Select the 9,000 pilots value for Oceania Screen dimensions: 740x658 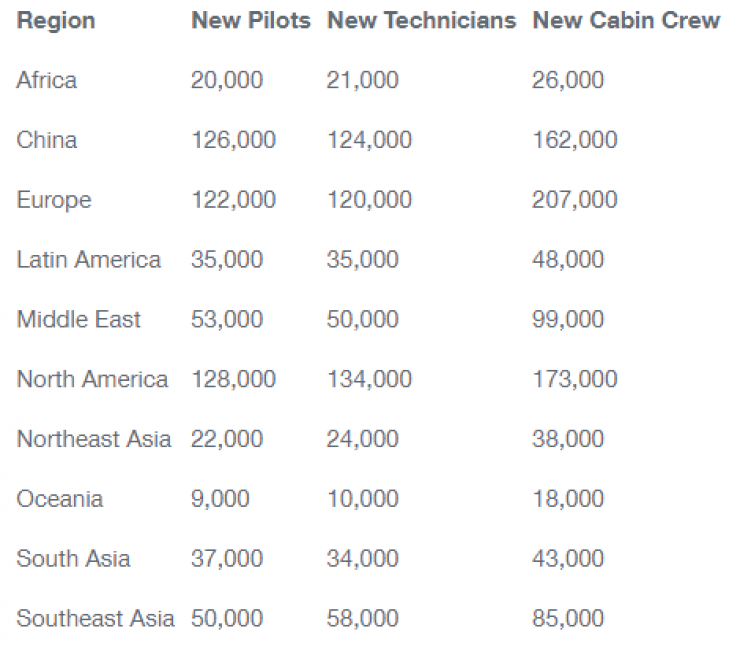pyautogui.click(x=220, y=499)
